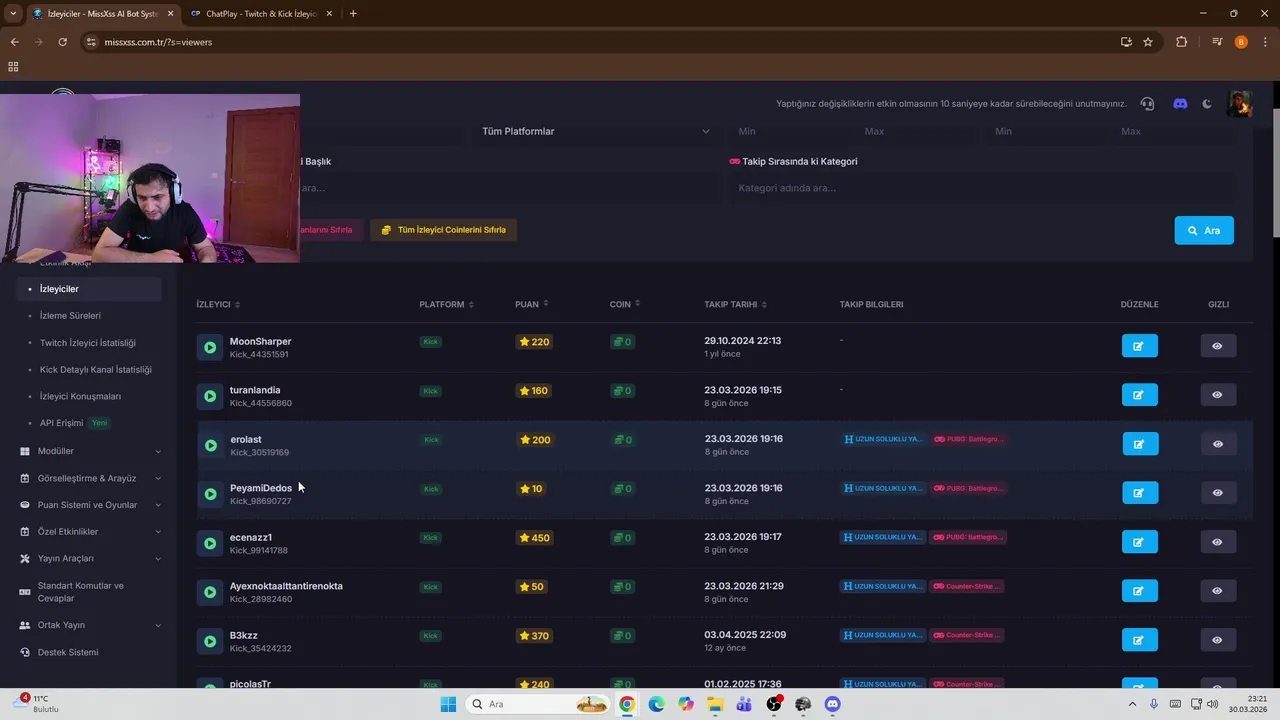
Task: Click the play icon beside turanlandia
Action: click(210, 396)
